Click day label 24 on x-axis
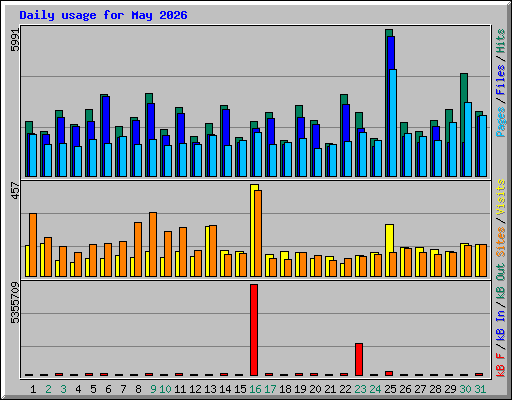Screen dimensions: 512x400 click(x=375, y=389)
